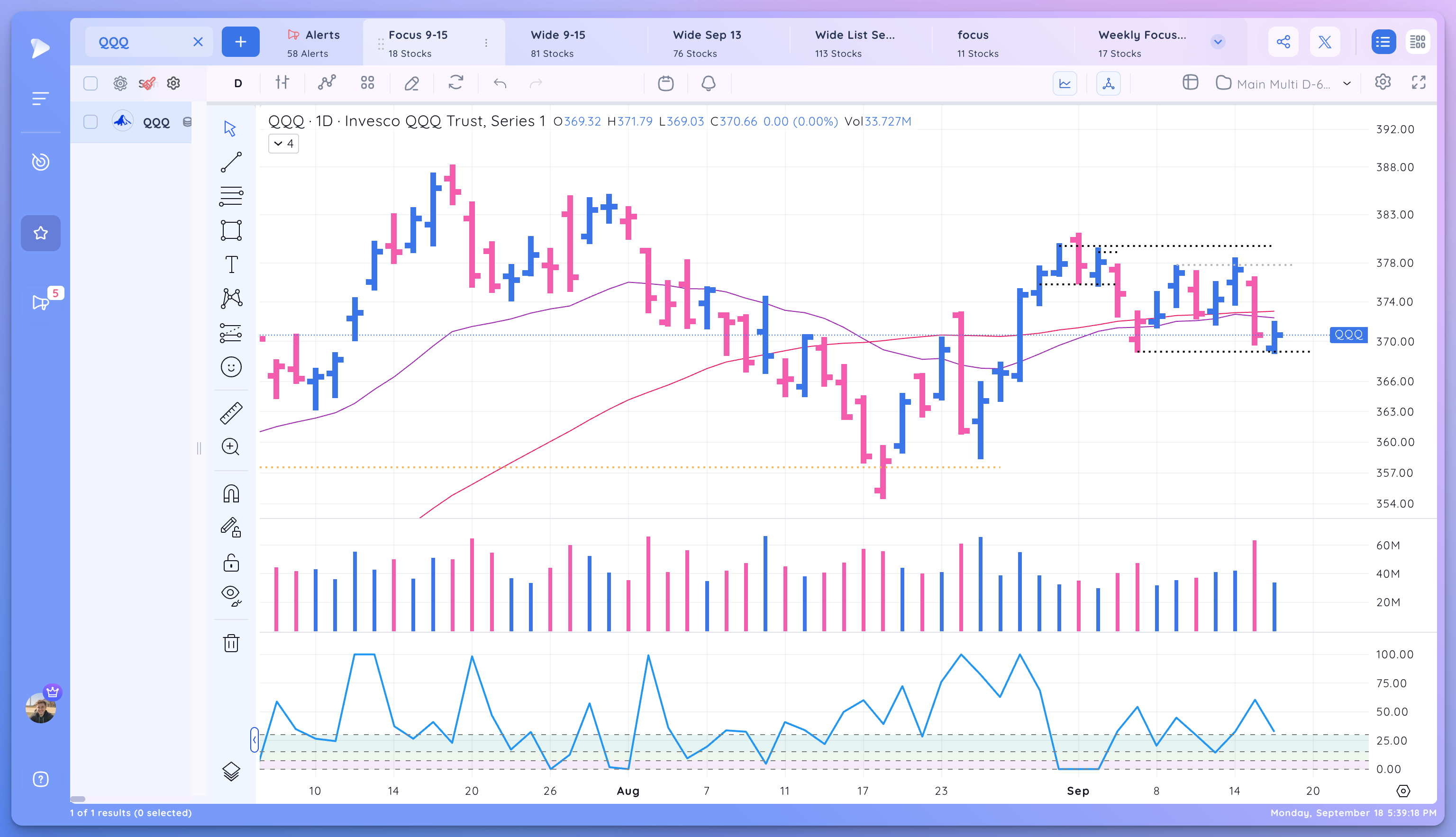Viewport: 1456px width, 837px height.
Task: Open the Wide List Se... tab
Action: pos(855,43)
